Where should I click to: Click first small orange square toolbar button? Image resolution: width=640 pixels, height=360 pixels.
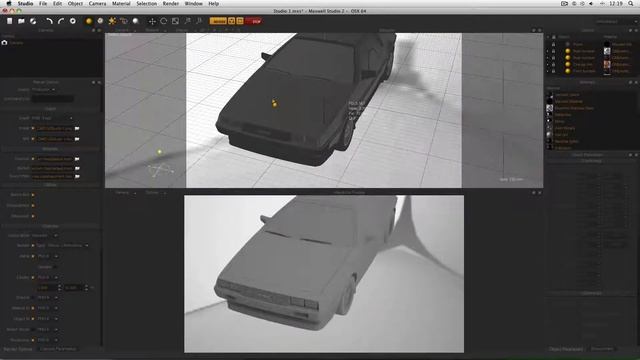point(231,21)
